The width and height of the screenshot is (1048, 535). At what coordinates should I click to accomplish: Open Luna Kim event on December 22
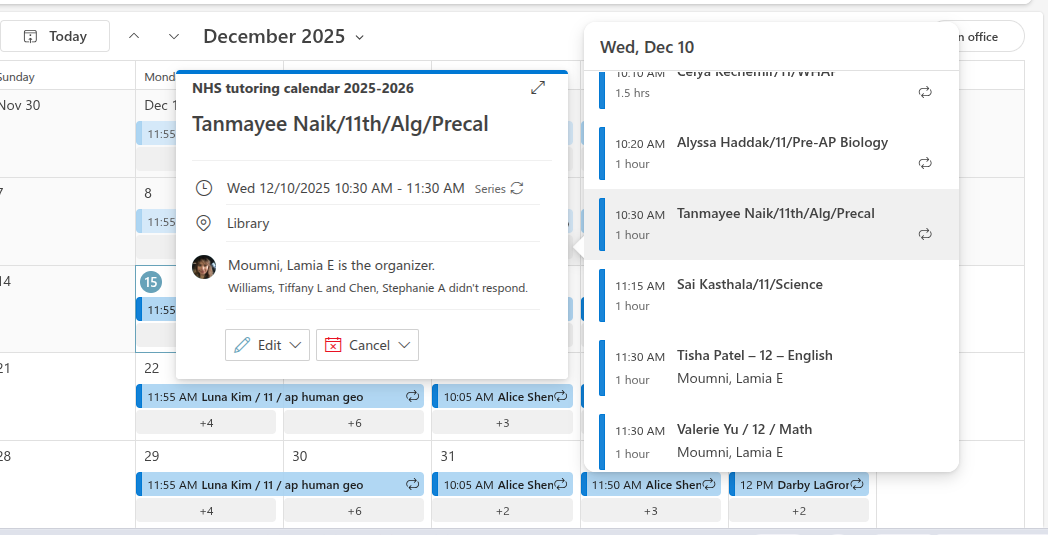point(281,397)
